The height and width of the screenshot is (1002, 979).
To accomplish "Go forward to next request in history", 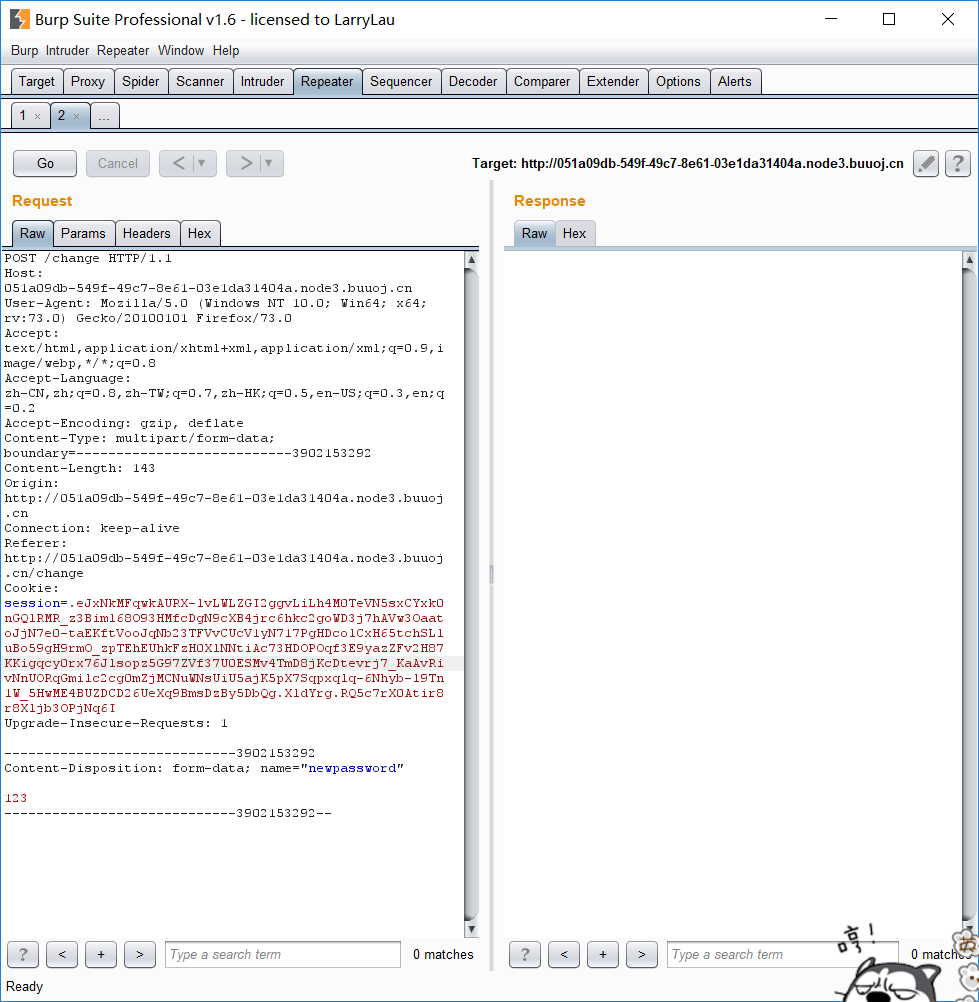I will pos(245,164).
